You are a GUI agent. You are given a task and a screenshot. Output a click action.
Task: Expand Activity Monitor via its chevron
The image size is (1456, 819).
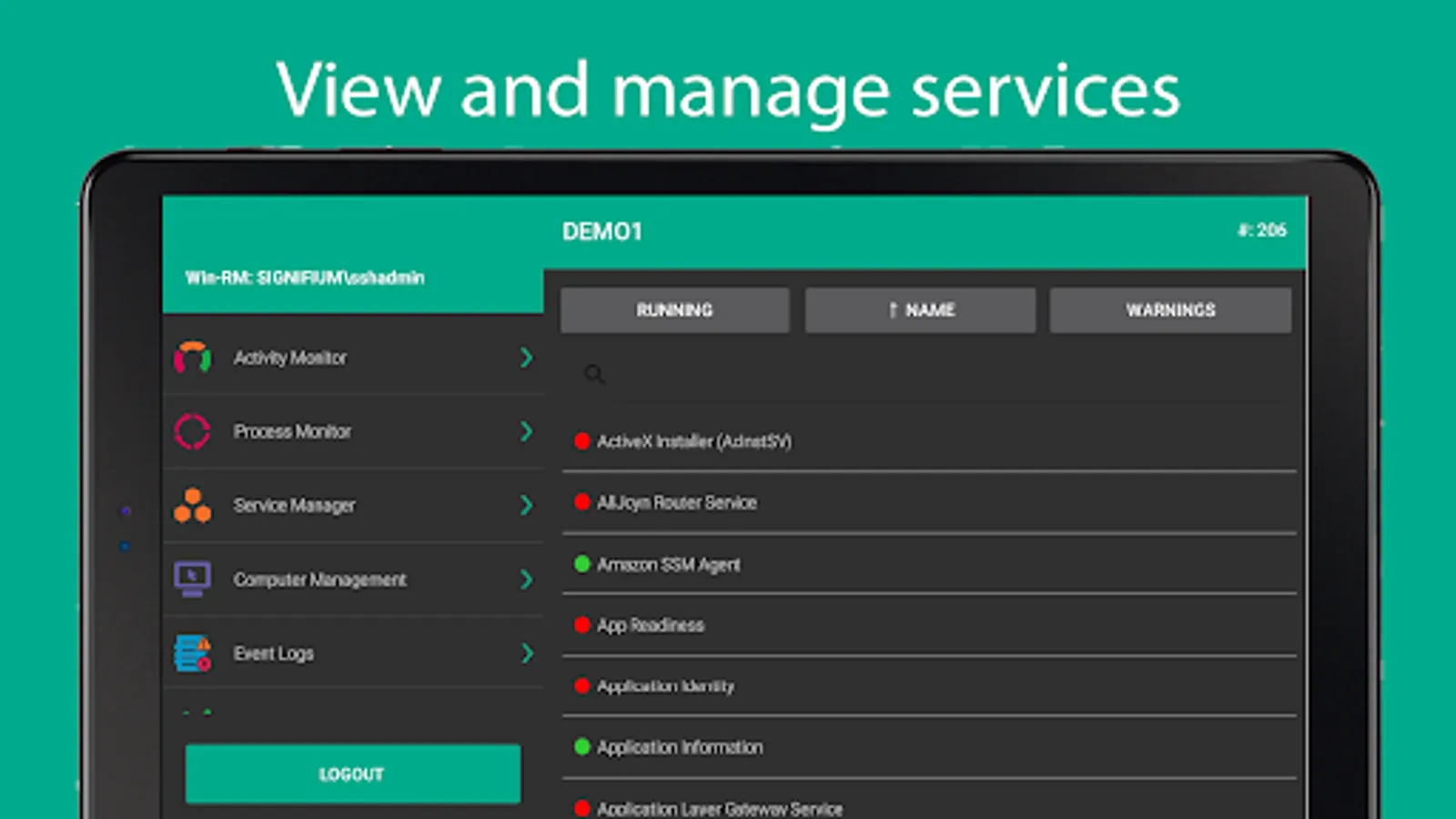526,358
